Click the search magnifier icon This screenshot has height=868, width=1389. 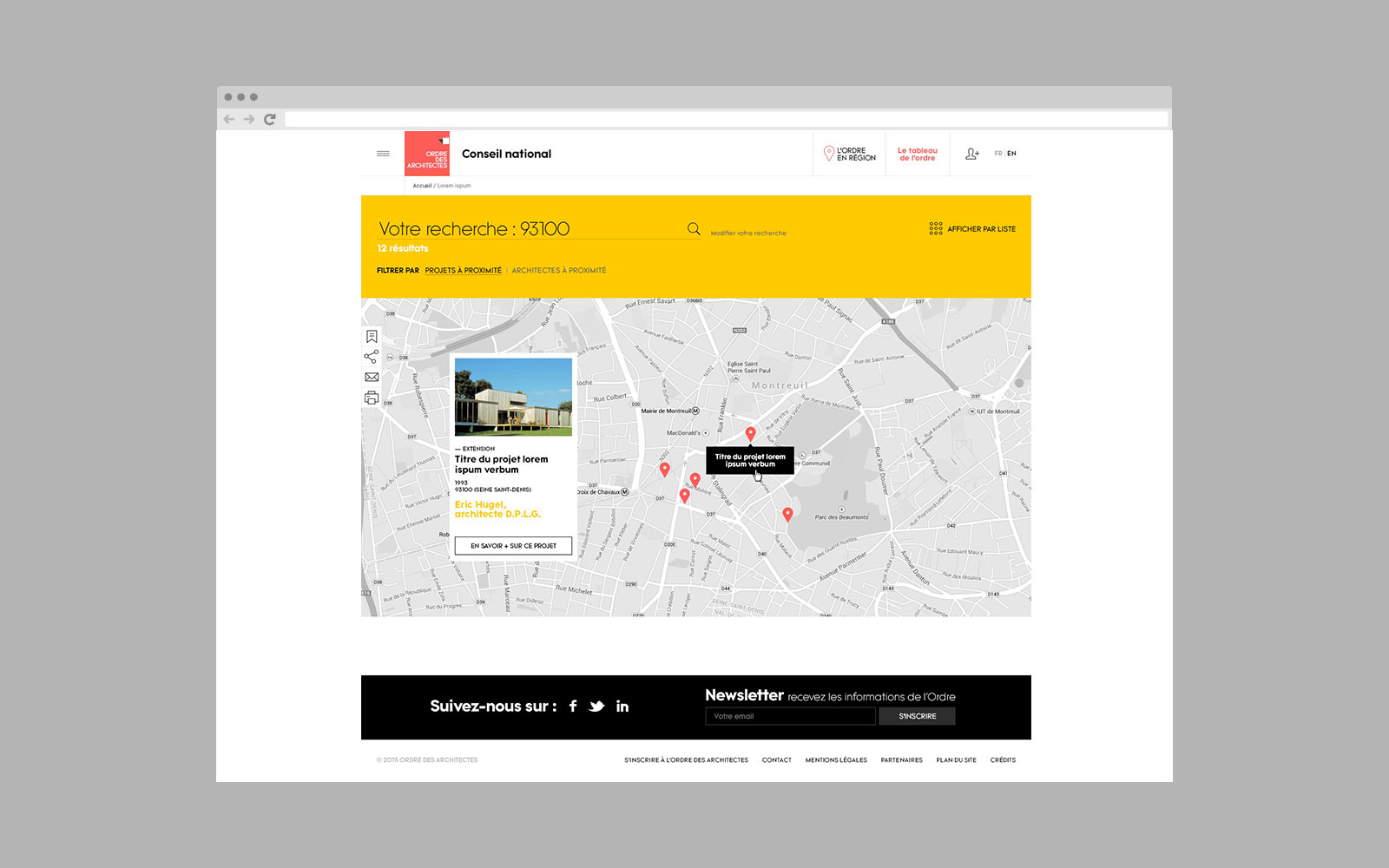tap(694, 229)
